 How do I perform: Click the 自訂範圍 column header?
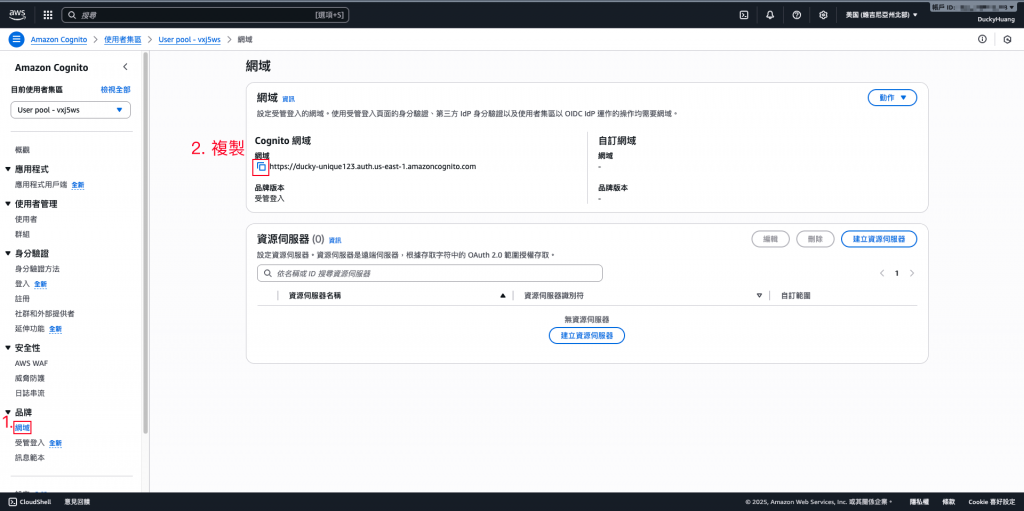(x=795, y=295)
